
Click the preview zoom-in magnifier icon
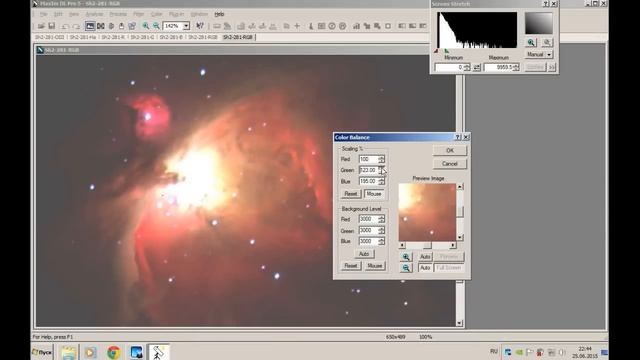(406, 257)
